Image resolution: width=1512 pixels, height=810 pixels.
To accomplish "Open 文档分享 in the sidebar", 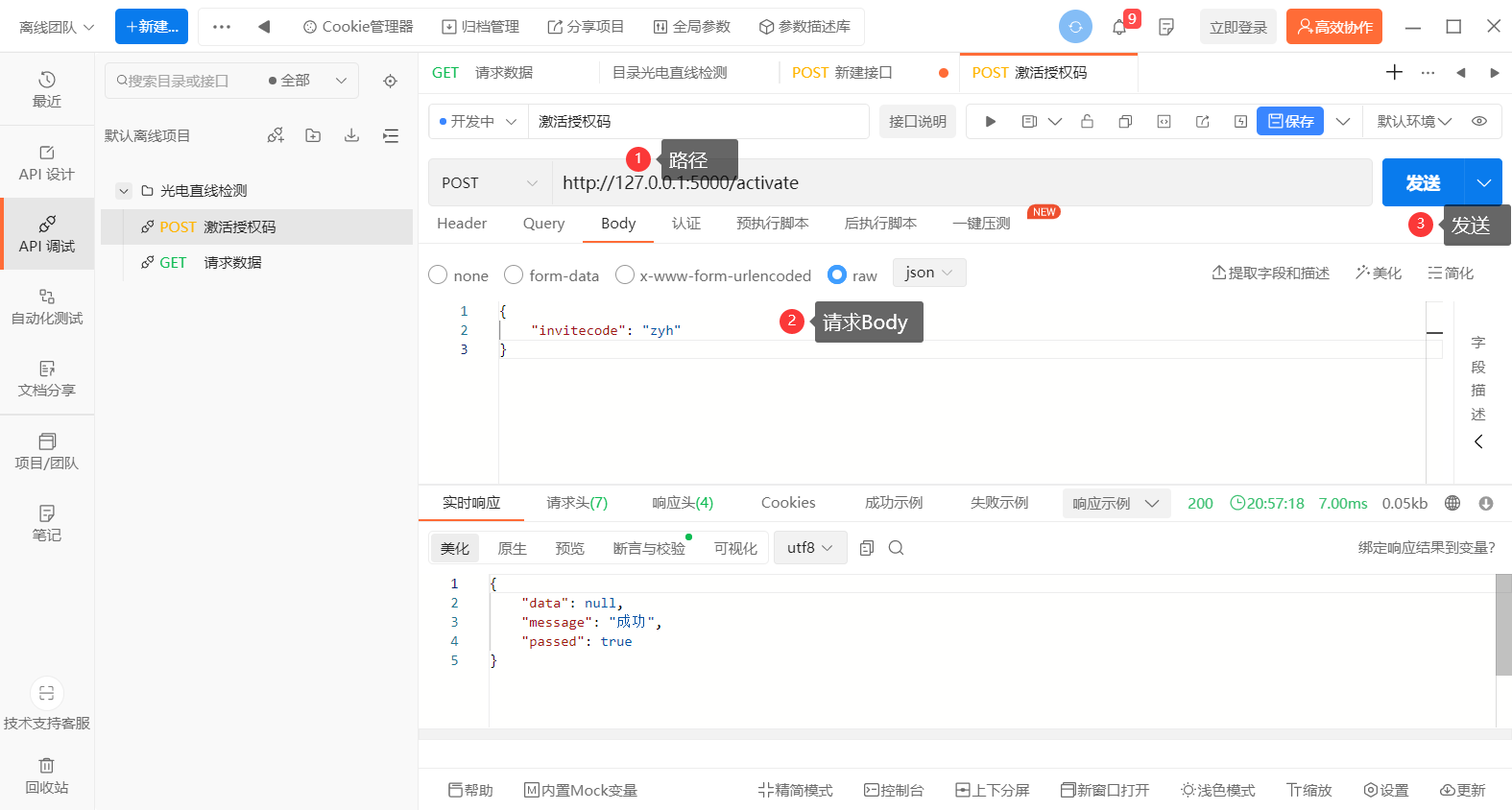I will coord(47,378).
